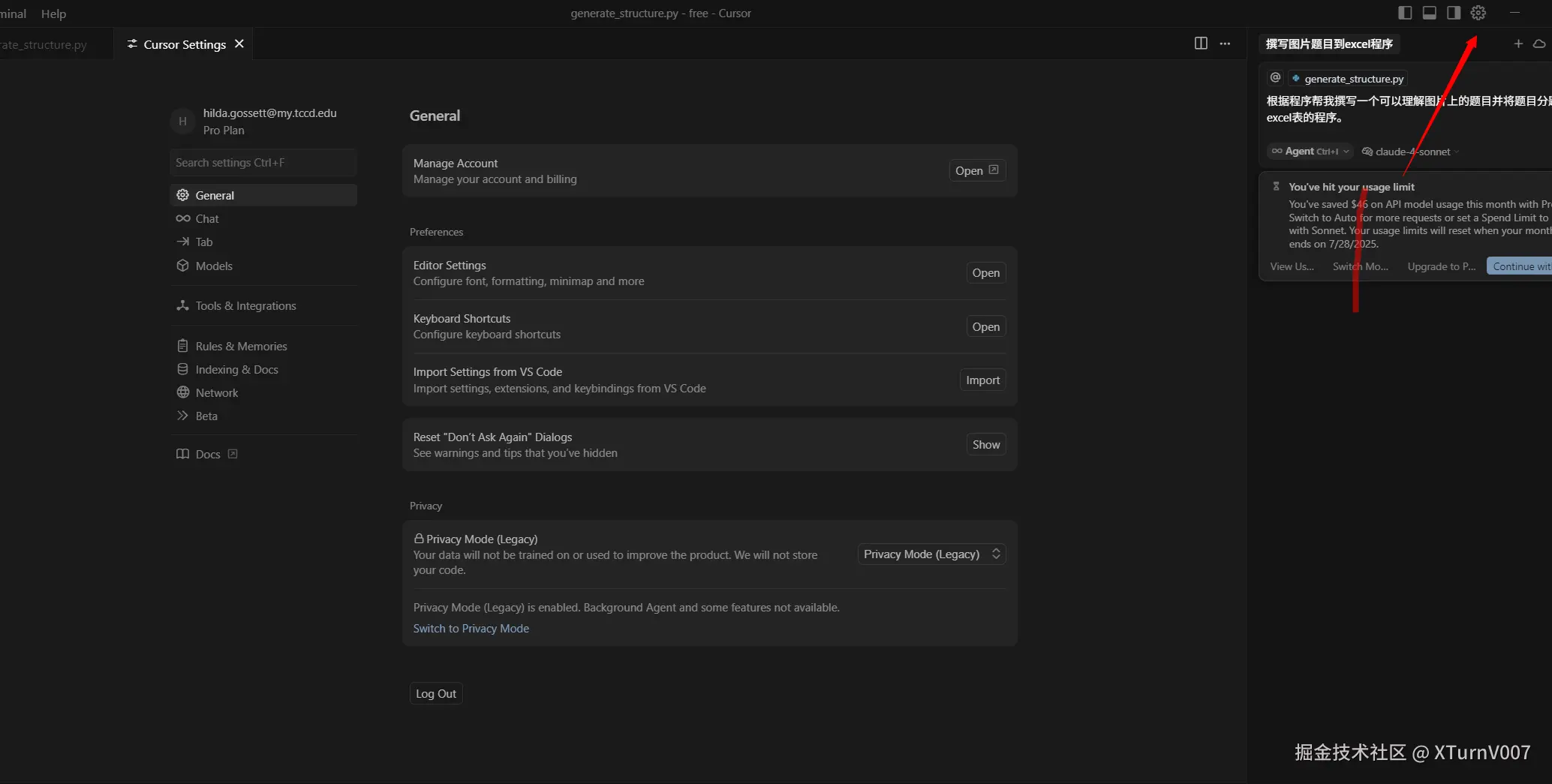Viewport: 1552px width, 784px height.
Task: Click the @ add context icon
Action: pos(1275,78)
